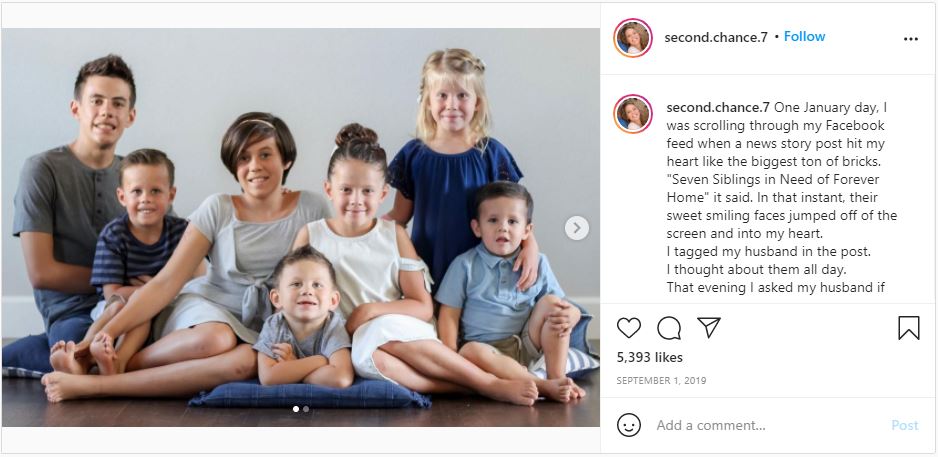Advance to next photo with arrow
938x457 pixels.
point(577,228)
